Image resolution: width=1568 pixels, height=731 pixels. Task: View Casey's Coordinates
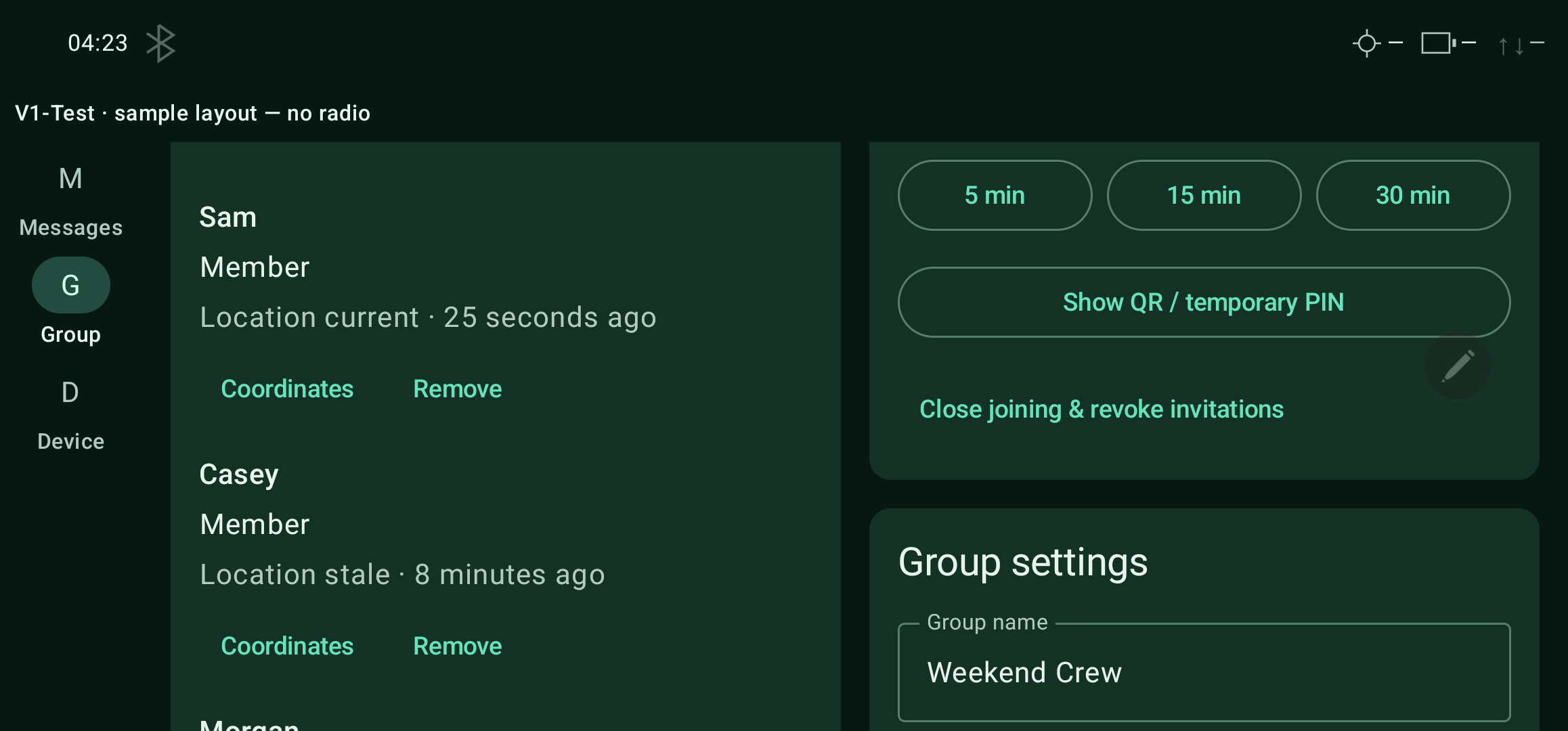[287, 646]
